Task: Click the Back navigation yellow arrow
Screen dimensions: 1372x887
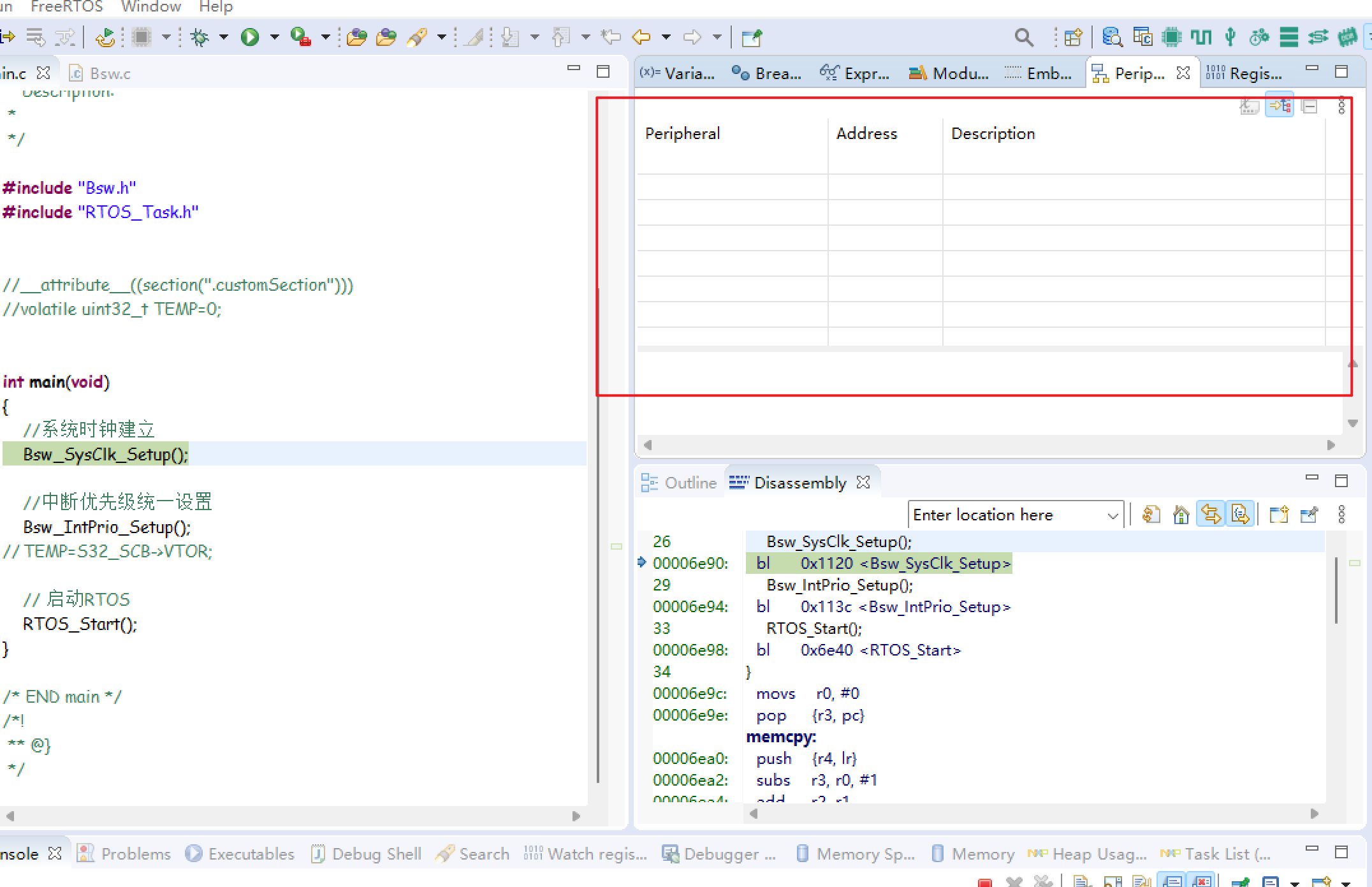Action: click(x=641, y=38)
